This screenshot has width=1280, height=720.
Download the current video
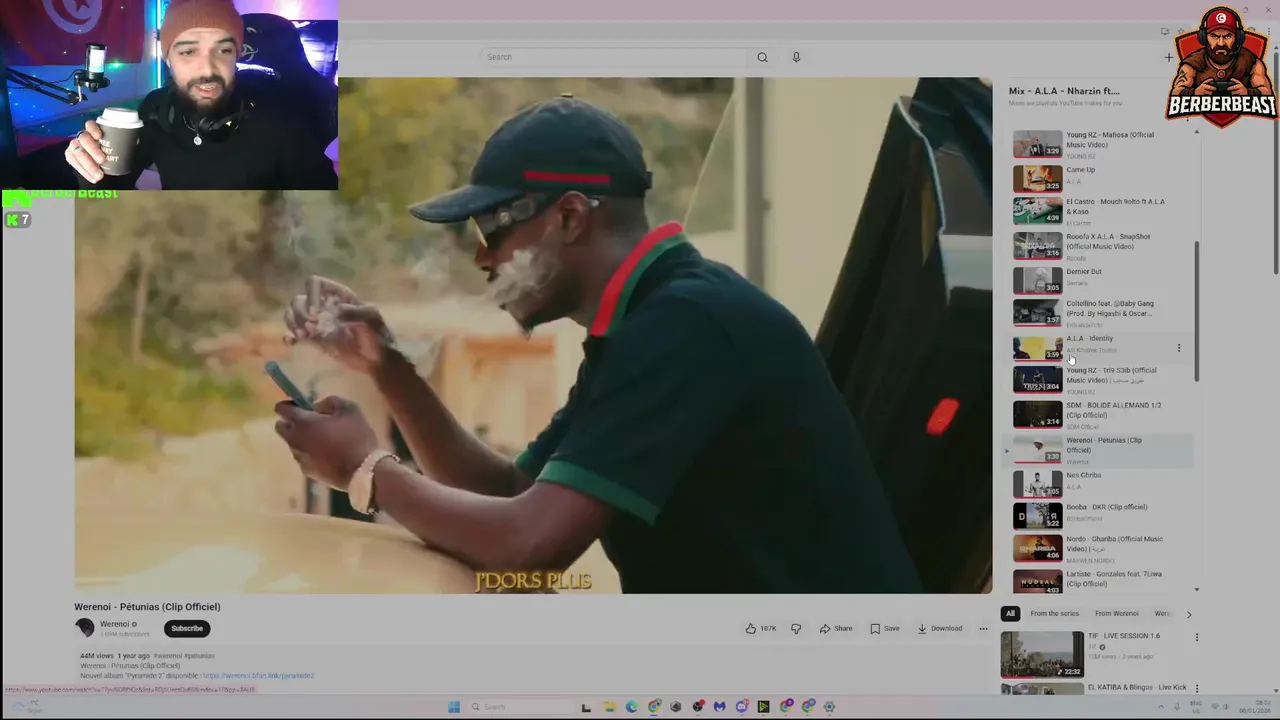[940, 628]
